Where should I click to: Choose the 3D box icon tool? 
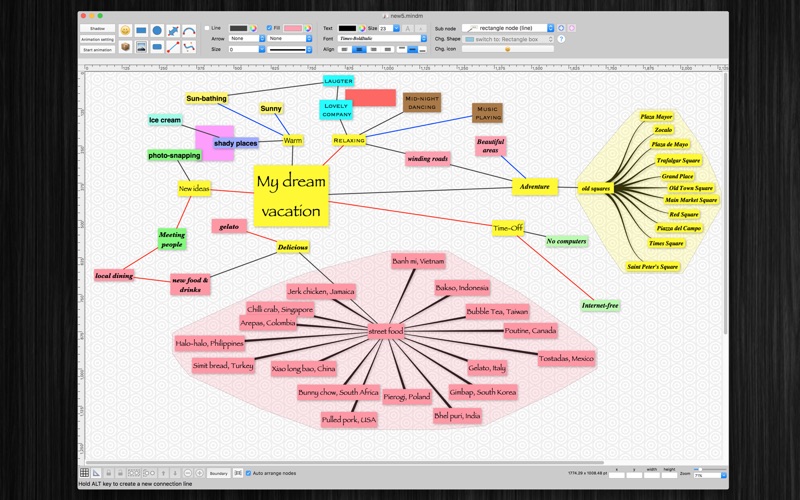[126, 47]
